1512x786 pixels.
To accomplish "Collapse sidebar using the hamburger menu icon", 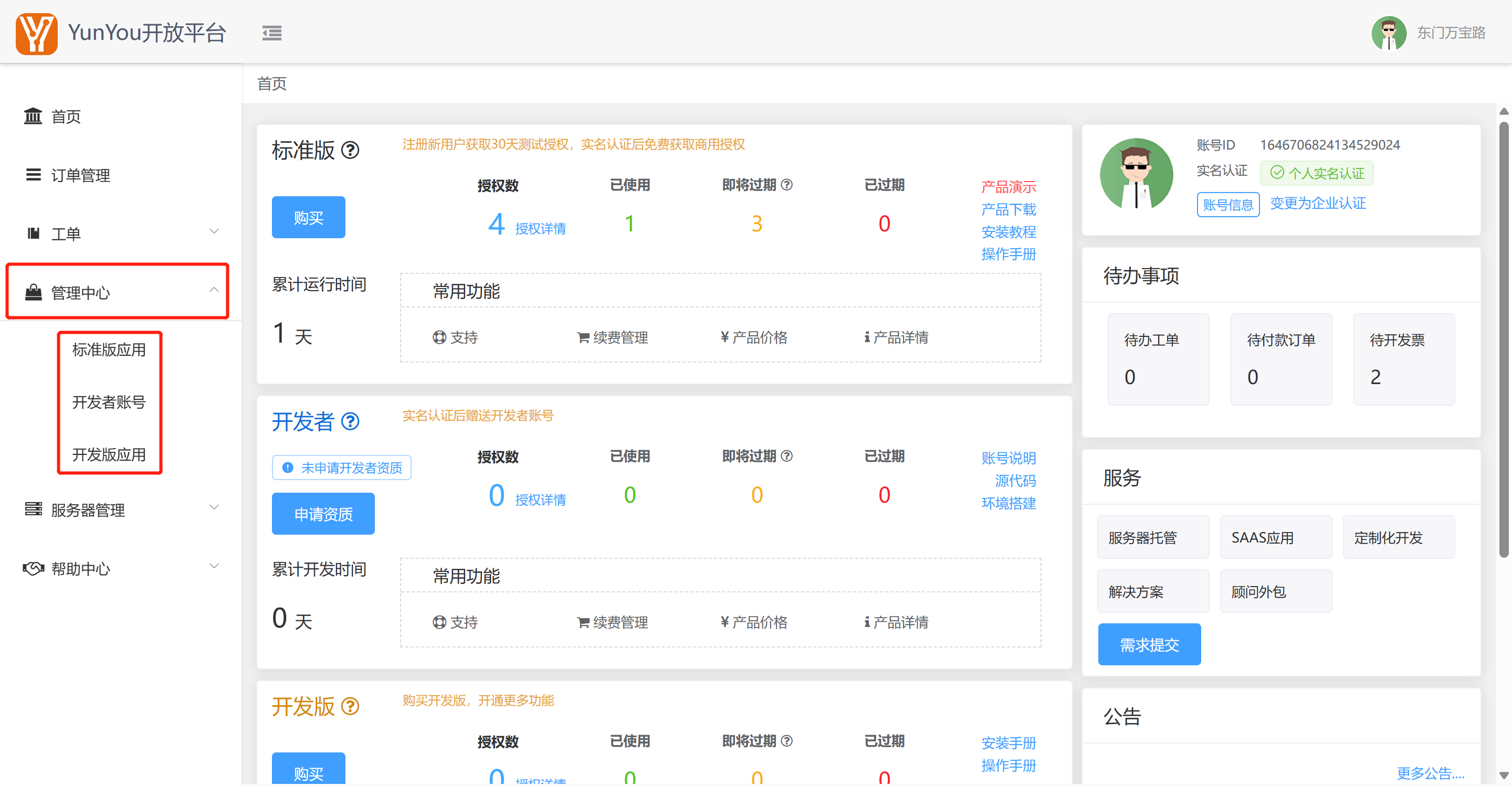I will click(x=272, y=33).
